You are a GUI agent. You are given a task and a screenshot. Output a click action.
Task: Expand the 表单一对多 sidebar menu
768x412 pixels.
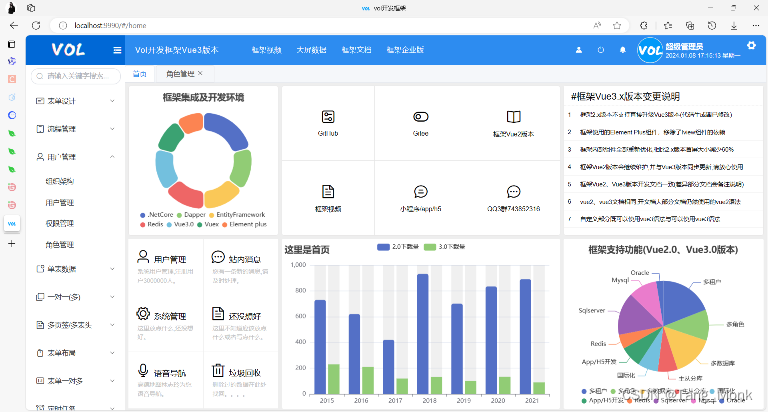click(x=74, y=381)
